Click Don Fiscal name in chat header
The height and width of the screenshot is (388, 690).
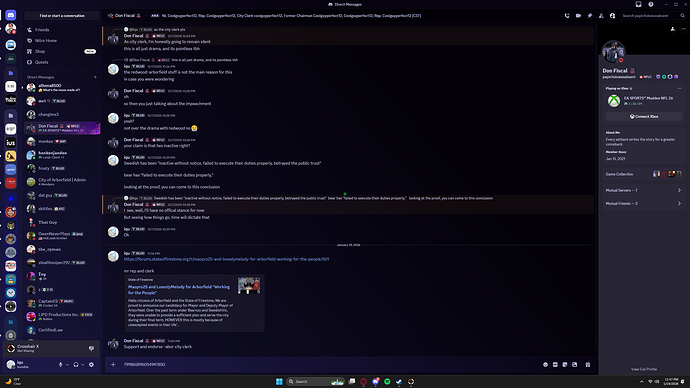(x=125, y=16)
